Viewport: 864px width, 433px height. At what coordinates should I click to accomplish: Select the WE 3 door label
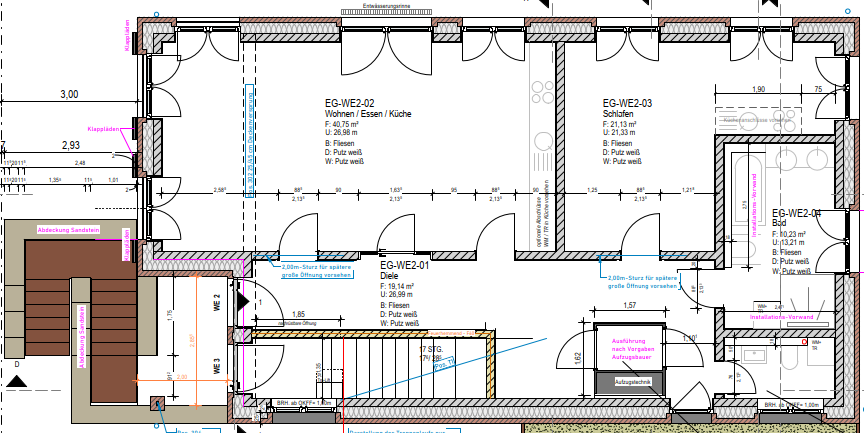point(217,364)
